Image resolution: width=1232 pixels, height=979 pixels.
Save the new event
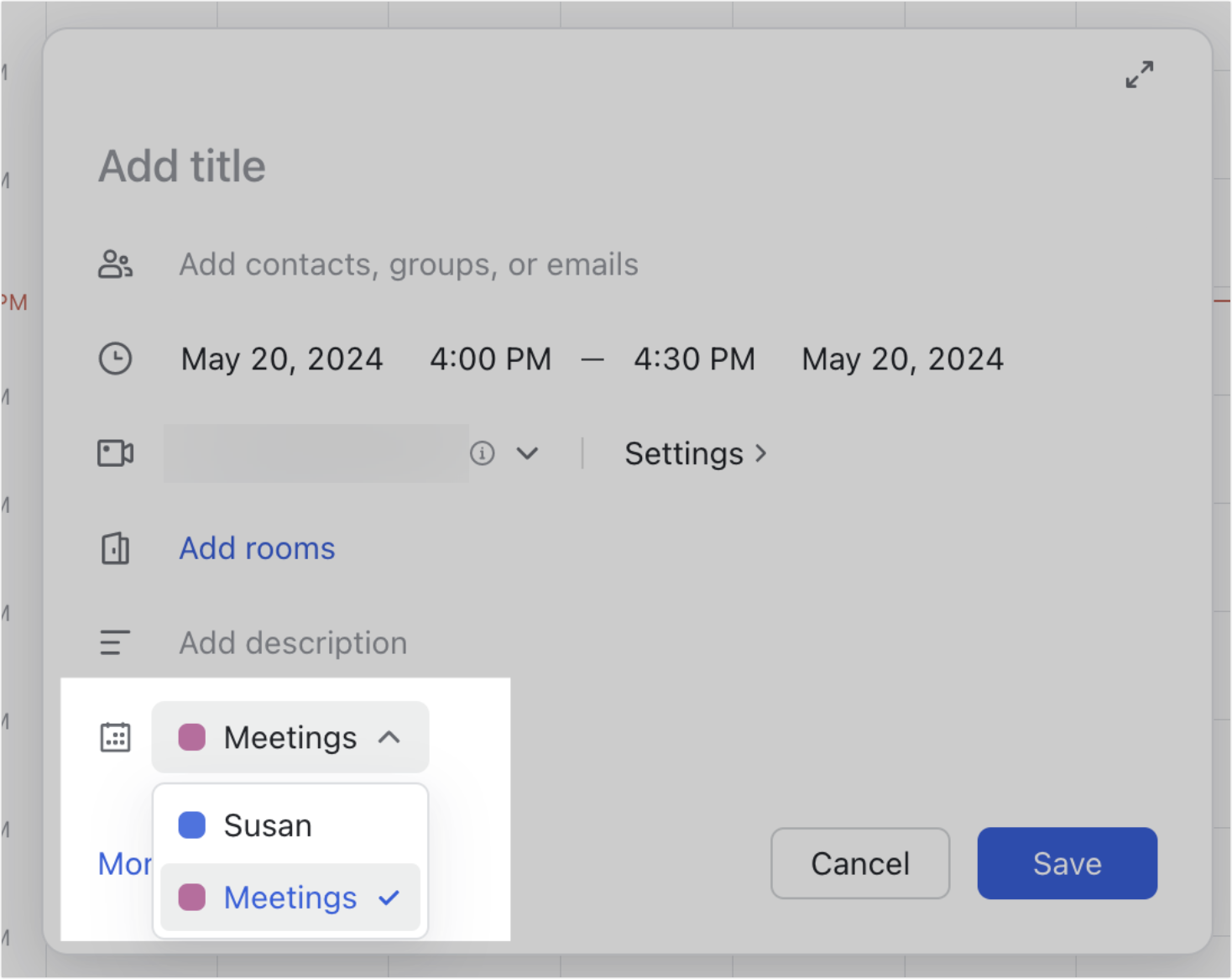[x=1067, y=863]
